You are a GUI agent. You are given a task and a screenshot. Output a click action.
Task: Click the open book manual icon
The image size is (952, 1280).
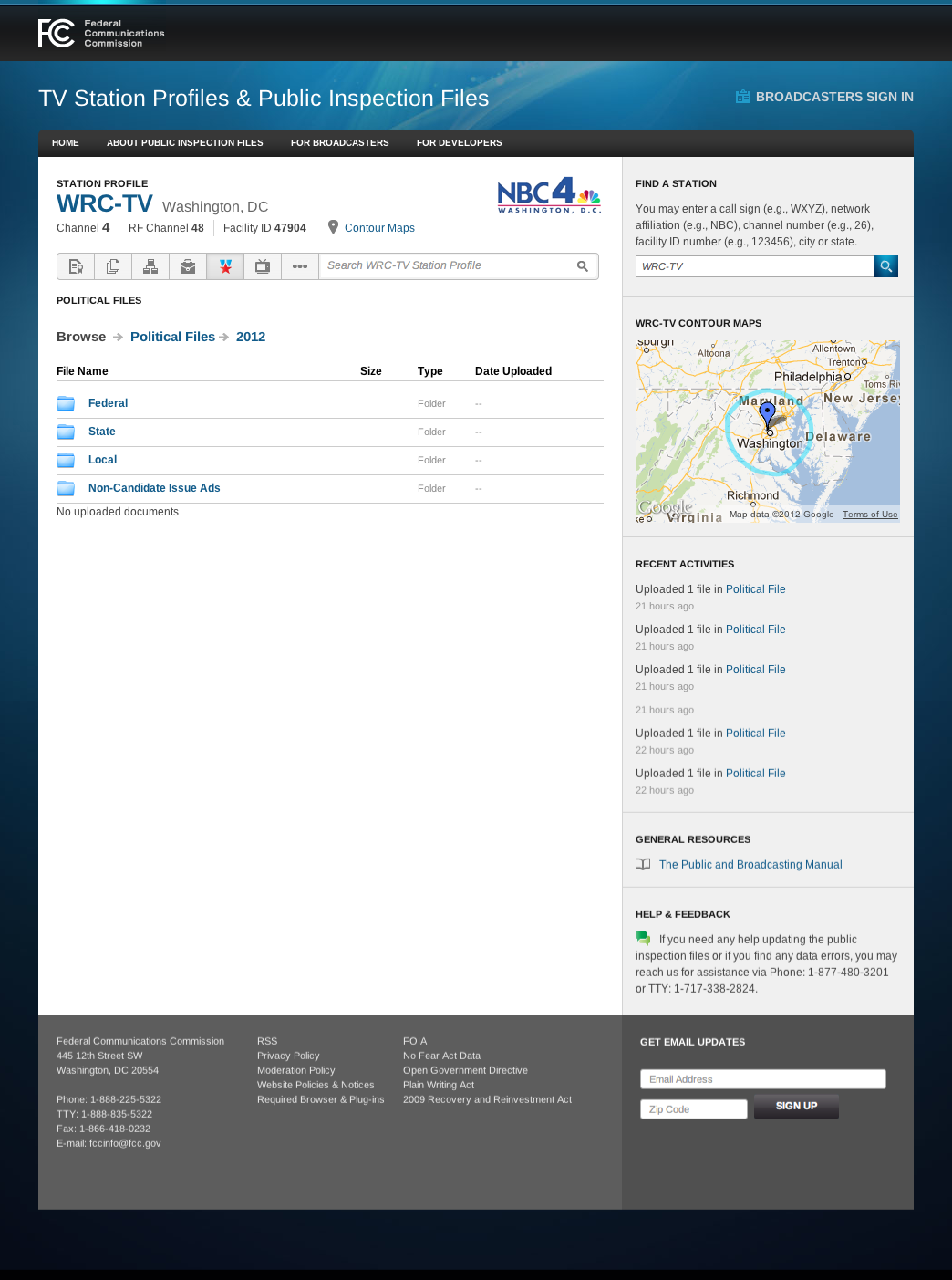click(x=643, y=864)
